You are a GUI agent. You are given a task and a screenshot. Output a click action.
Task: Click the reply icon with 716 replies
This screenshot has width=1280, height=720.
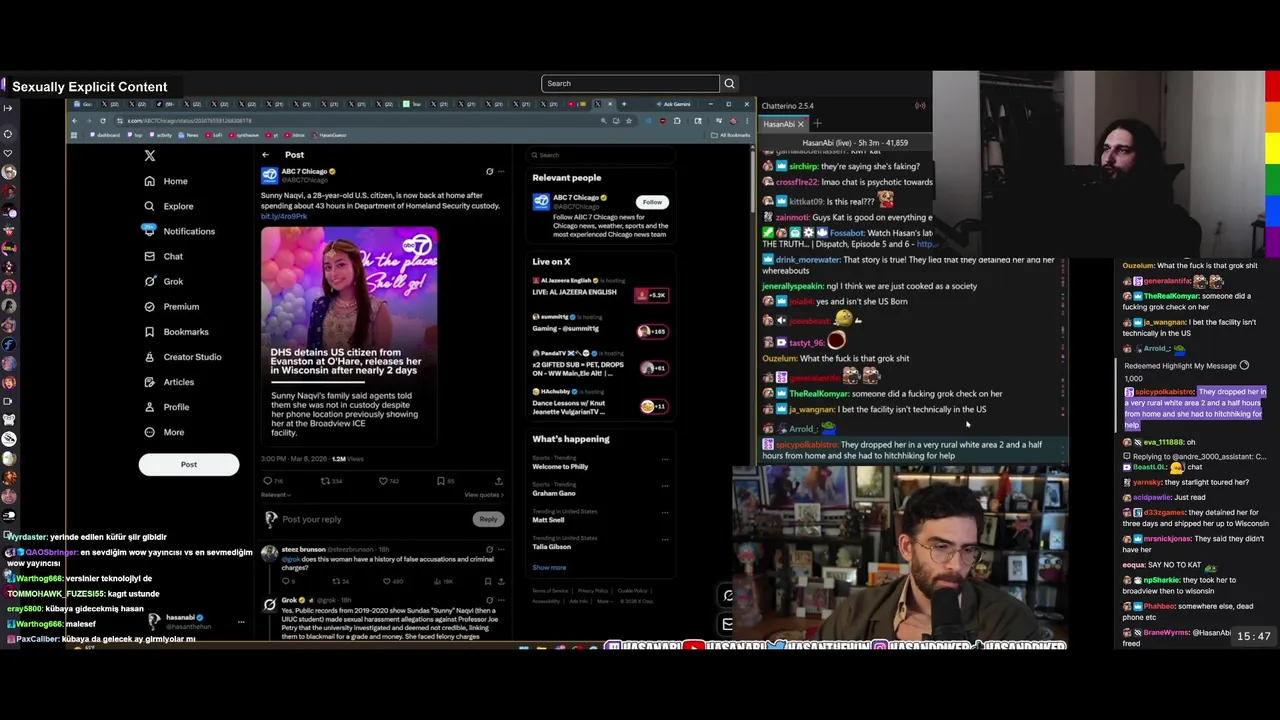coord(267,481)
